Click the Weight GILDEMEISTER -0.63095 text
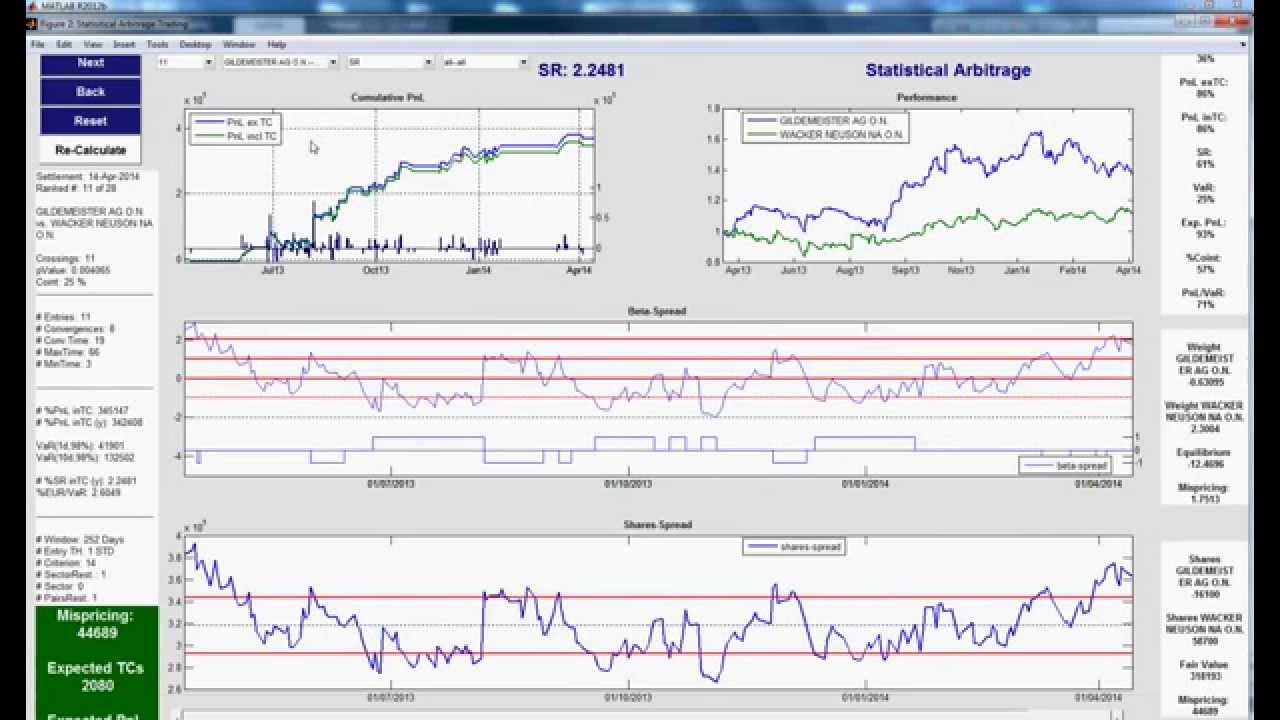 pyautogui.click(x=1204, y=364)
